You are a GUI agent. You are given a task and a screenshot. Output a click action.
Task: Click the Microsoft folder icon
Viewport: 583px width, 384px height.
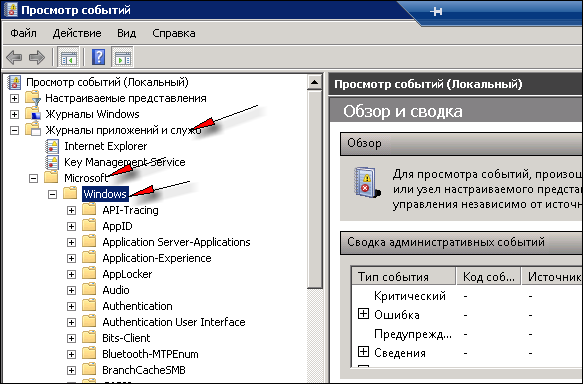click(x=51, y=177)
